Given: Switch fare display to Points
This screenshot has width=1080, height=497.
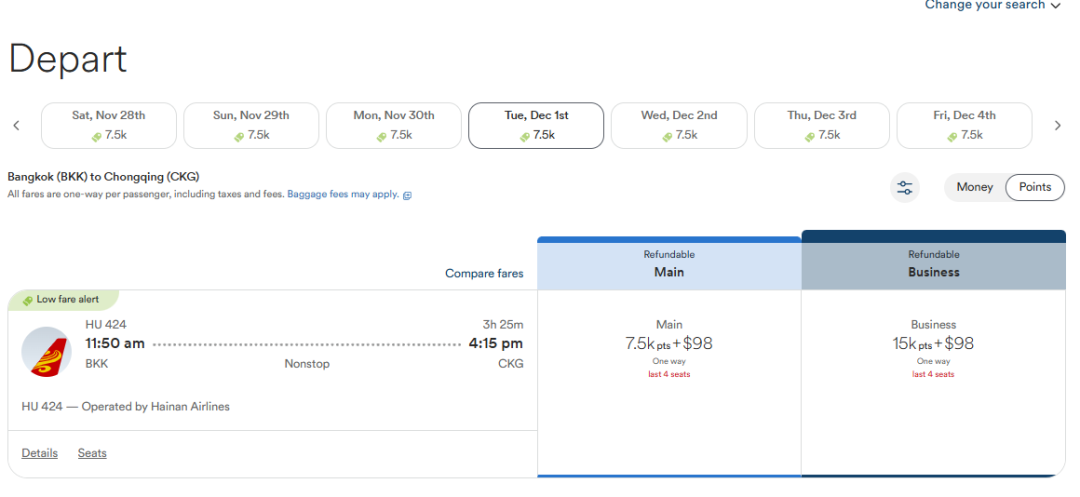Looking at the screenshot, I should [1035, 187].
